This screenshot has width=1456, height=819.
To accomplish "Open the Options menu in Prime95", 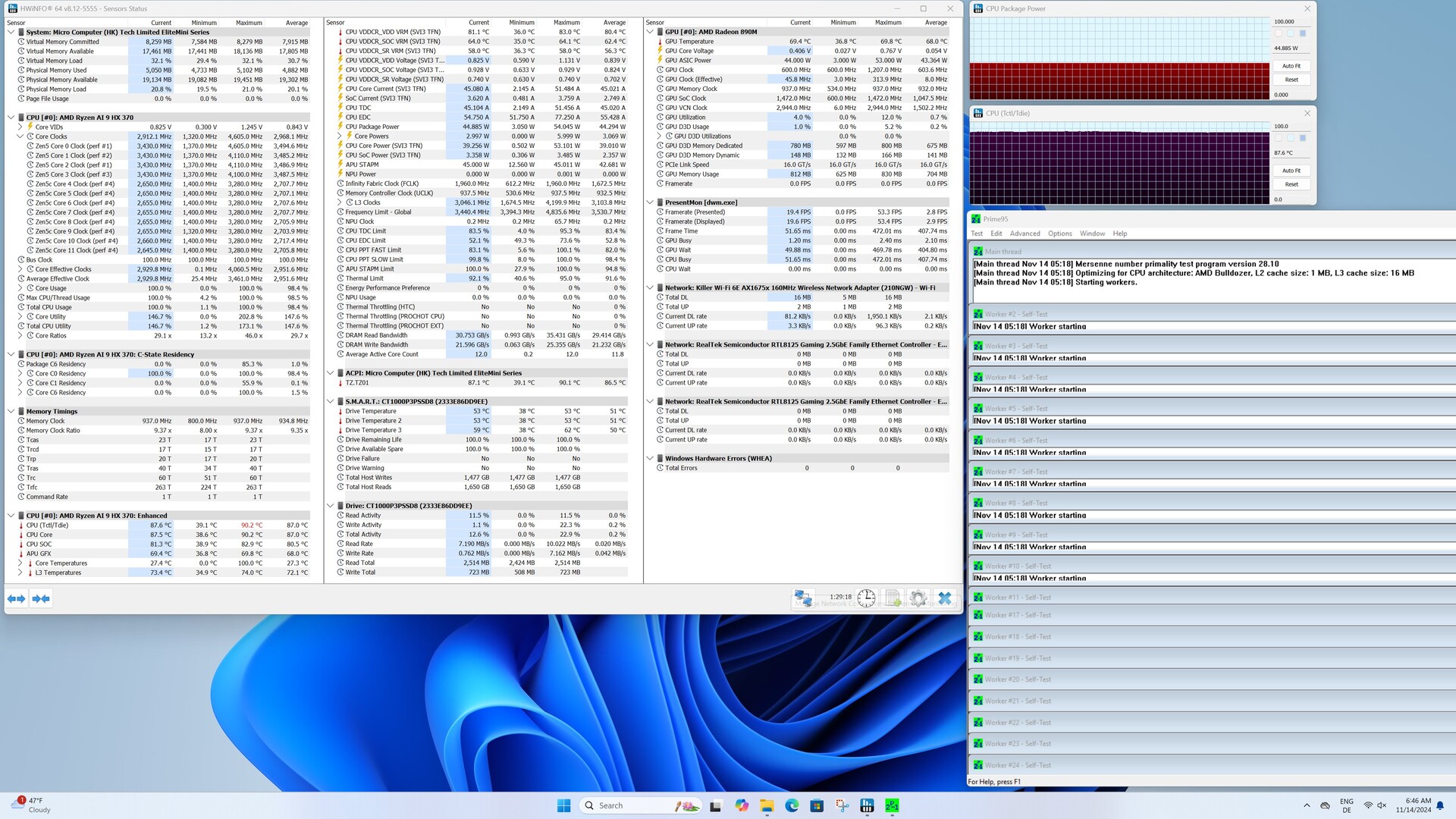I will 1059,234.
